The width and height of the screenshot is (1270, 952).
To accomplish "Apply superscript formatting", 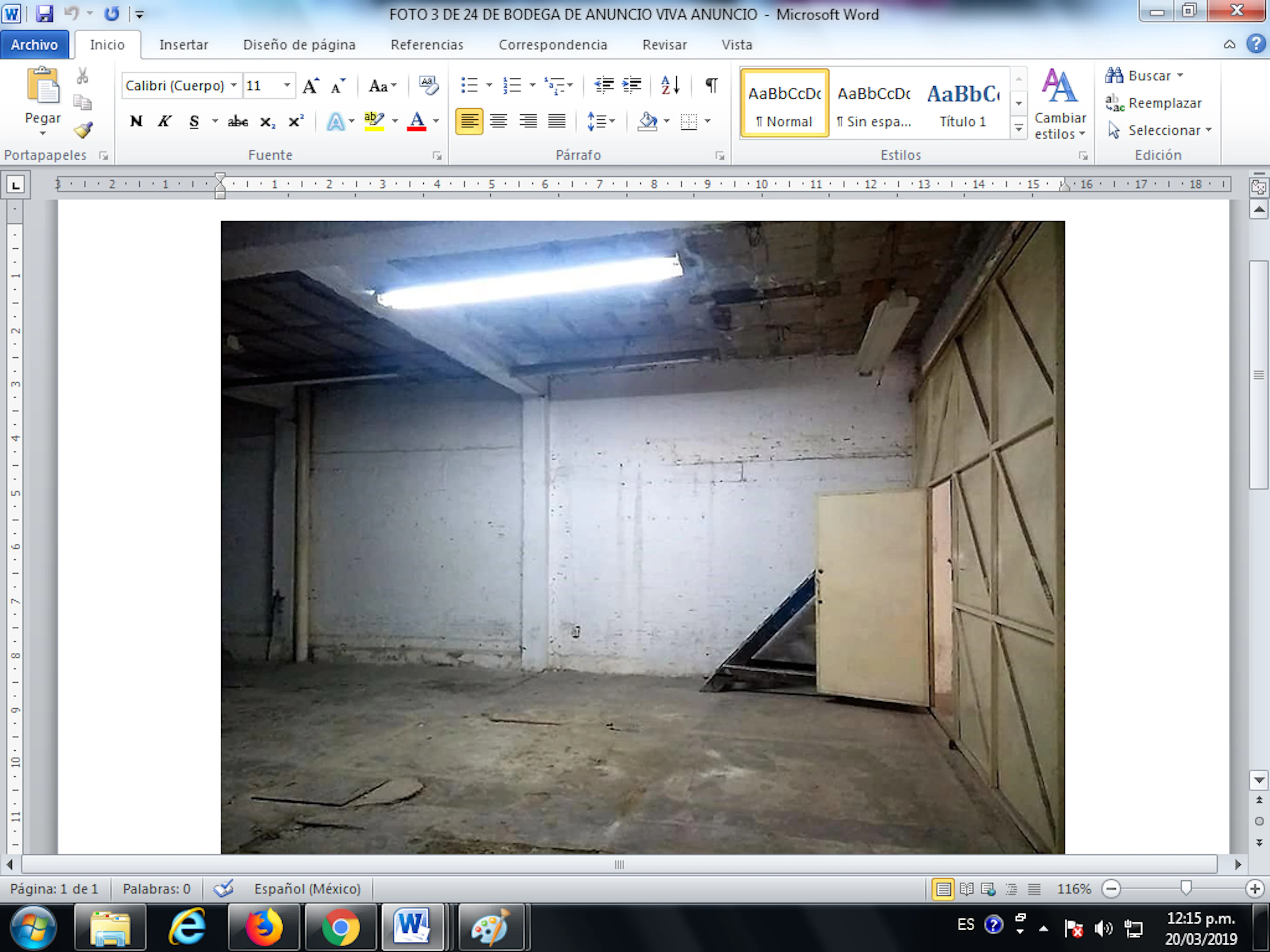I will [296, 122].
